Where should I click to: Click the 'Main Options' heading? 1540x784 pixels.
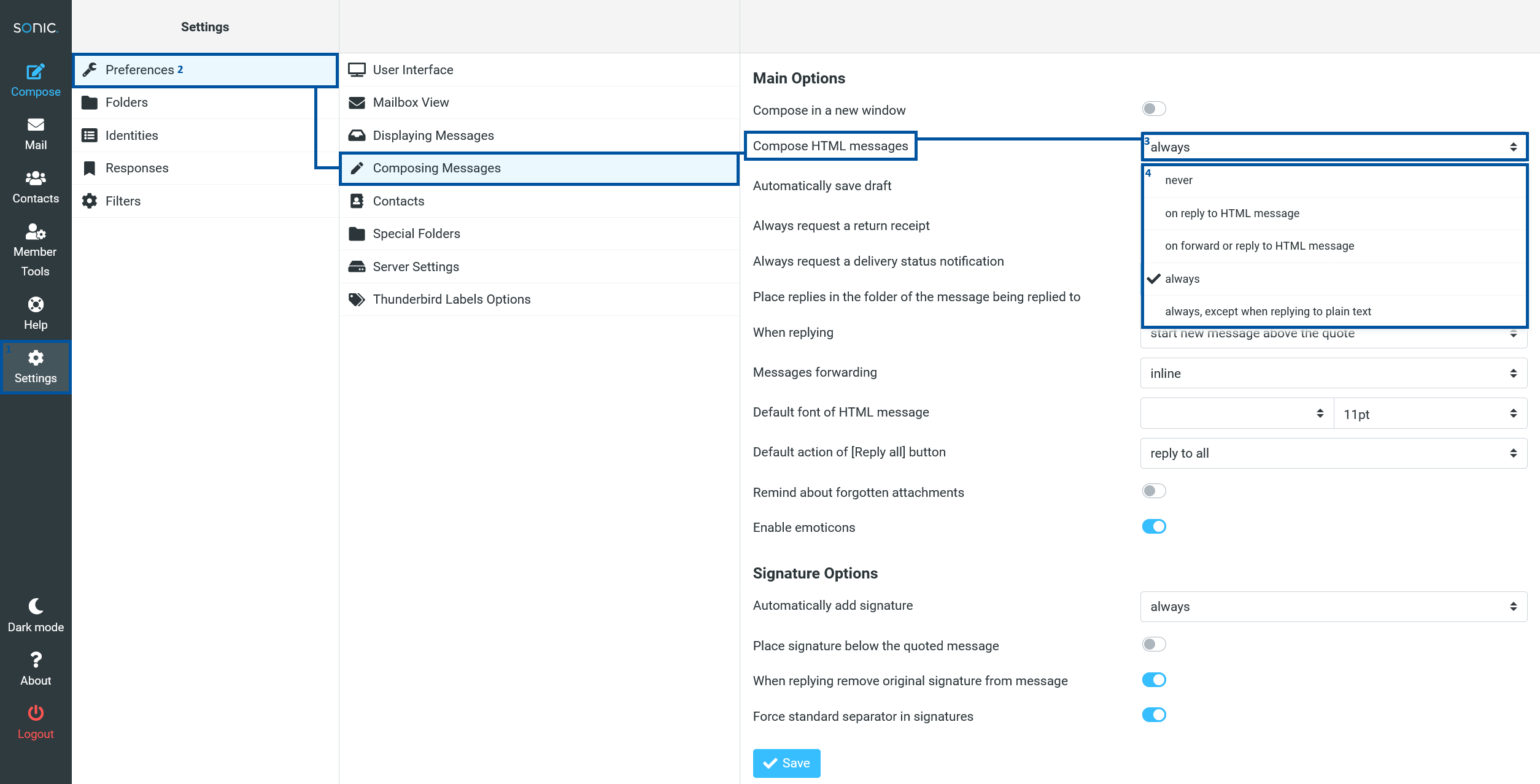(x=799, y=79)
